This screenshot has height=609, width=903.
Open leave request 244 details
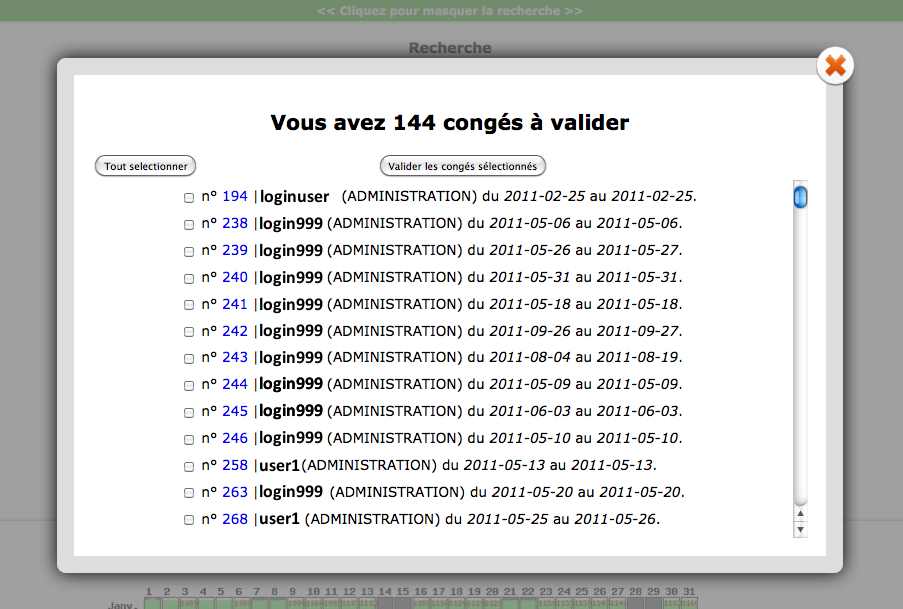pyautogui.click(x=234, y=384)
